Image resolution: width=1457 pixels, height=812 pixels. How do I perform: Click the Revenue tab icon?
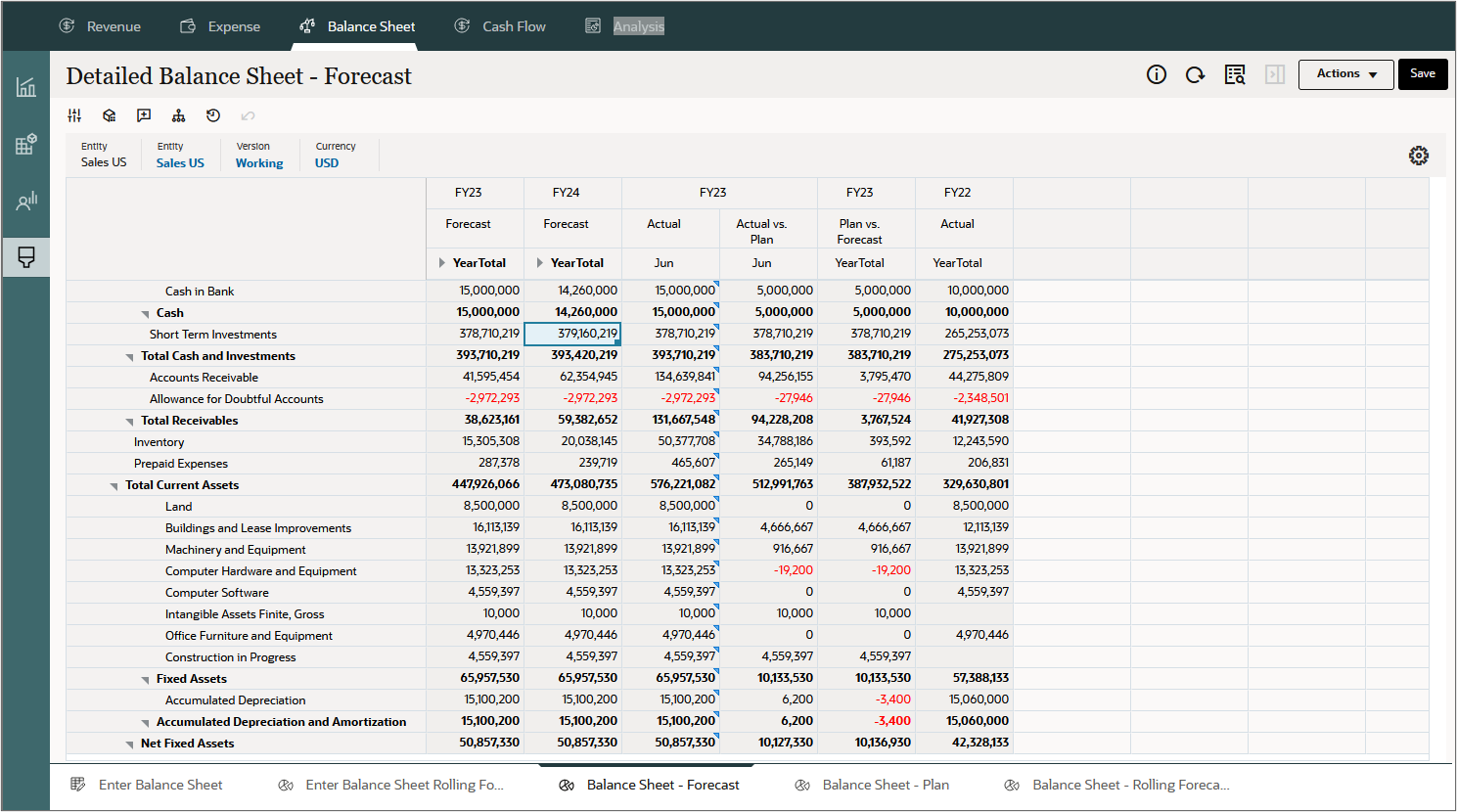click(68, 25)
